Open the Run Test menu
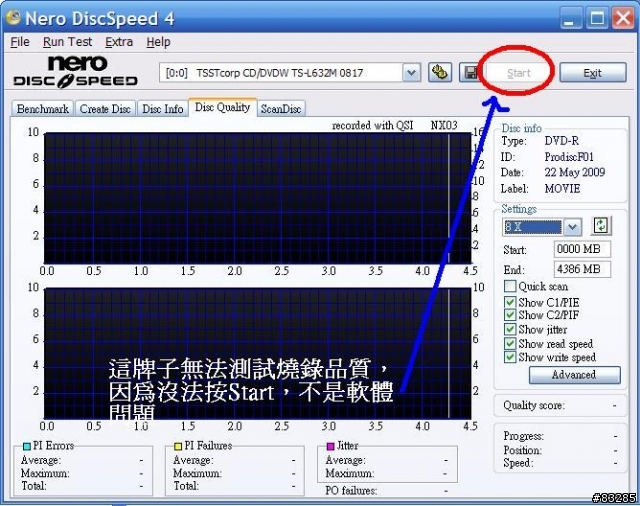Viewport: 640px width, 506px height. [67, 42]
